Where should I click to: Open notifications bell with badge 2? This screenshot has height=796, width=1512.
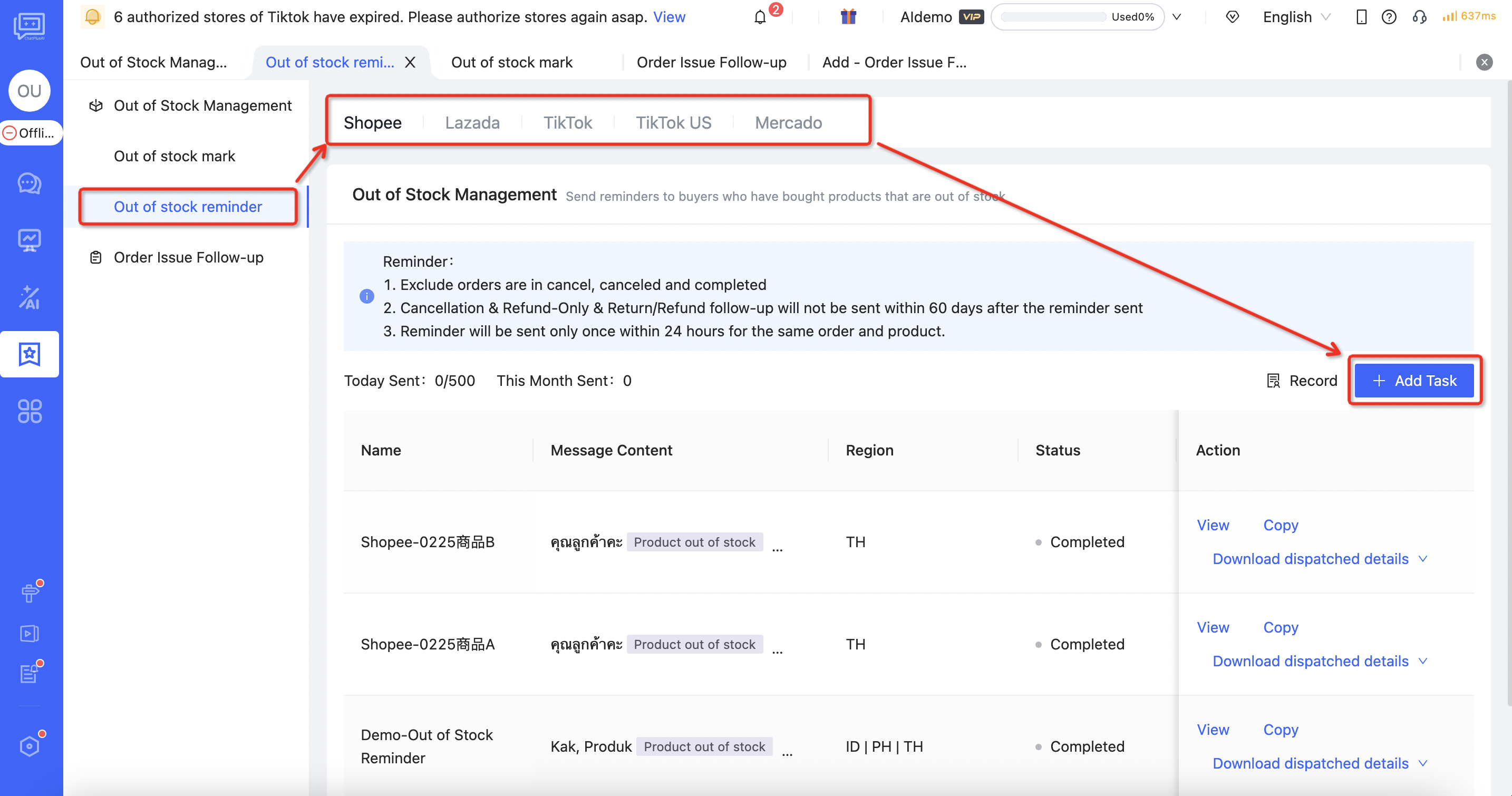760,17
